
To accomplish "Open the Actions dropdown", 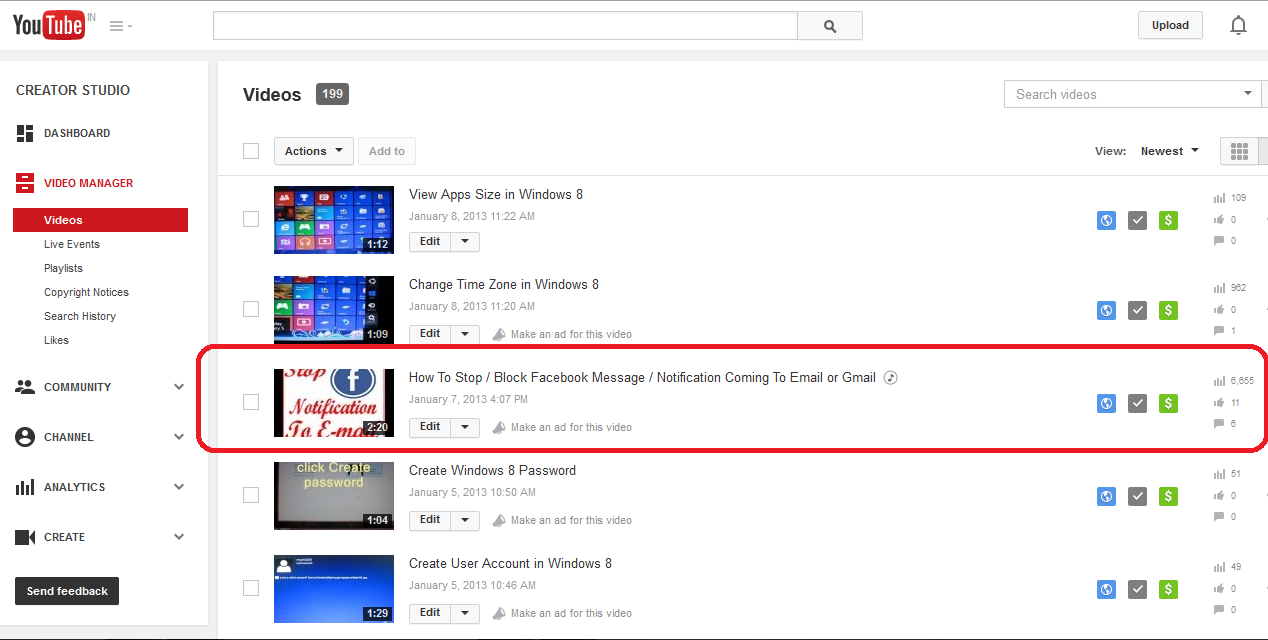I will pyautogui.click(x=314, y=151).
